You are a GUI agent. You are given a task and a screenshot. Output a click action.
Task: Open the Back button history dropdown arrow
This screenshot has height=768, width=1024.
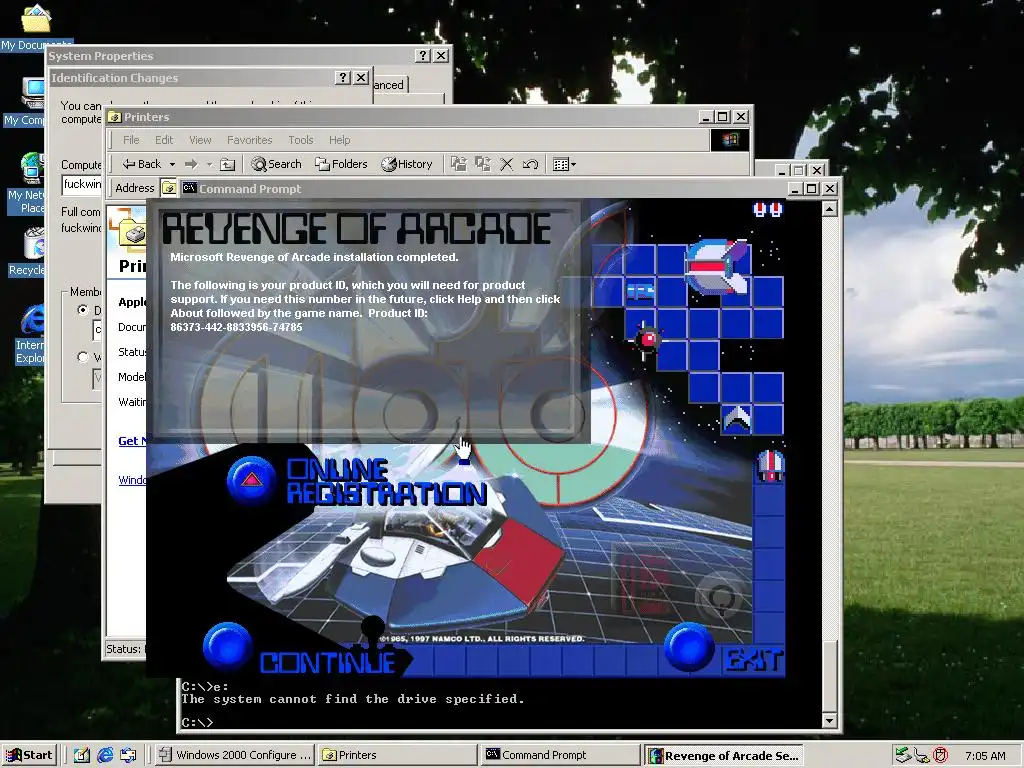(172, 164)
